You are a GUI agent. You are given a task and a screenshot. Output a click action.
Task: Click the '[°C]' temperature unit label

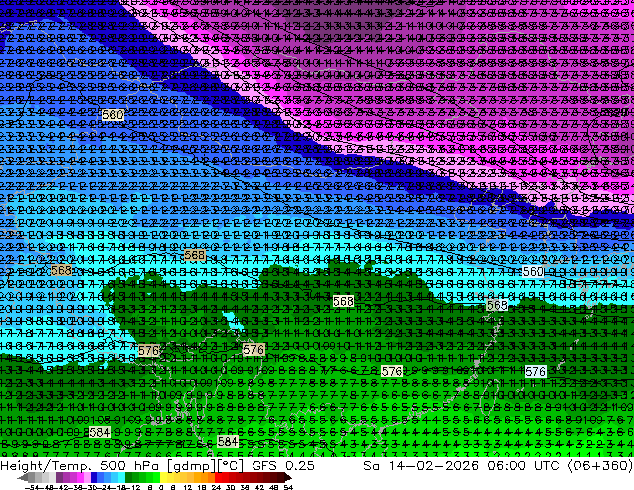coord(231,466)
